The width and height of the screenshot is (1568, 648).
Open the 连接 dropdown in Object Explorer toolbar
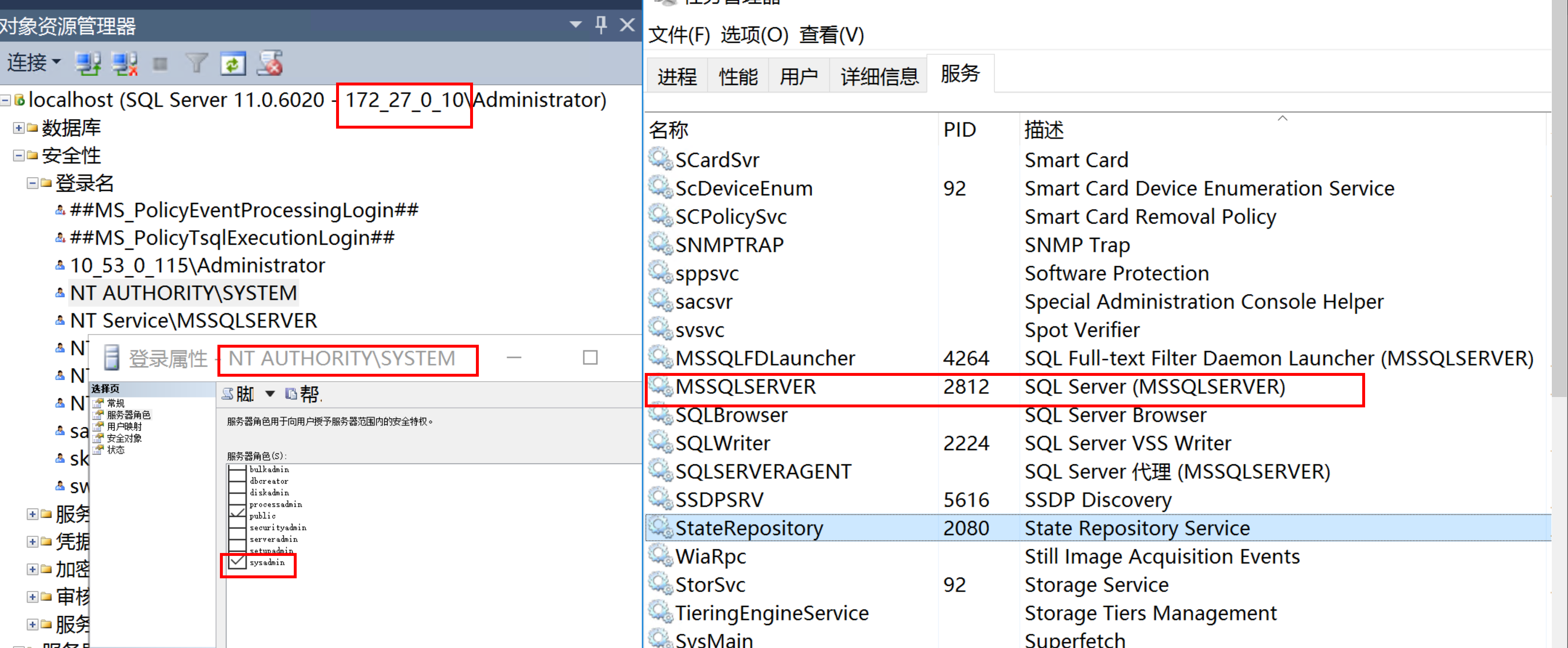34,63
